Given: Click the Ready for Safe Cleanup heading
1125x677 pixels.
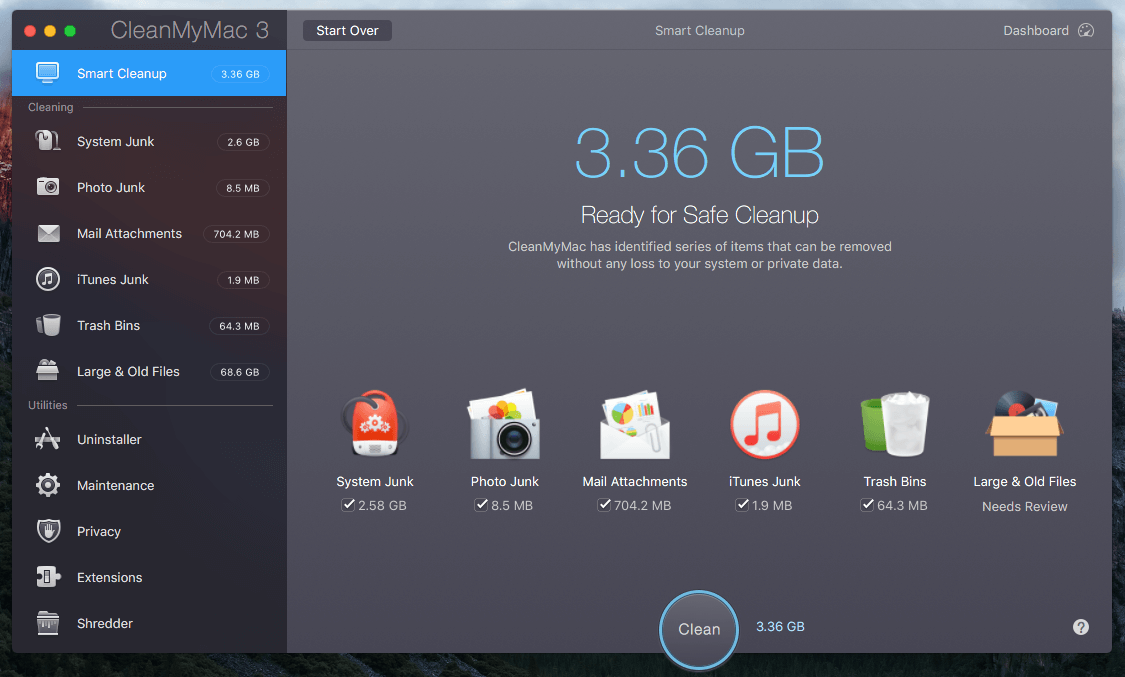Looking at the screenshot, I should point(700,214).
